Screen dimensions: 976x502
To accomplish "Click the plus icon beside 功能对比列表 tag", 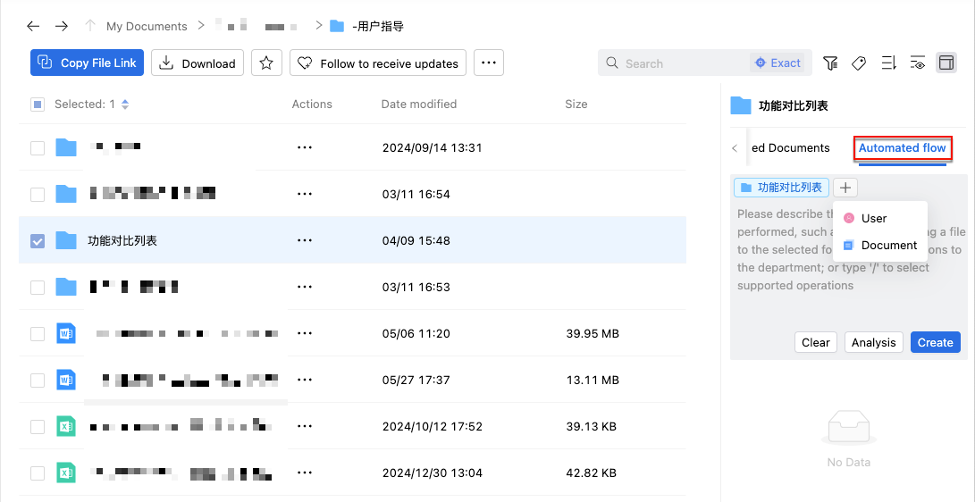I will [x=845, y=187].
